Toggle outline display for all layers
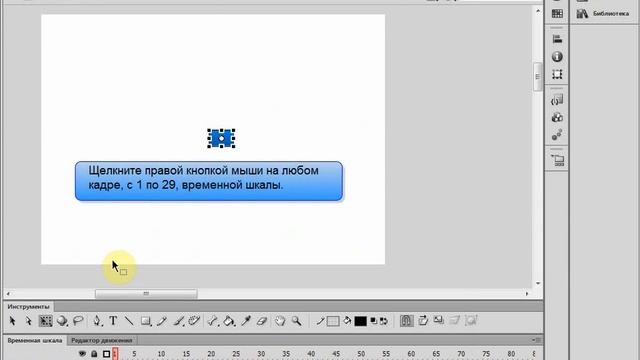Screen dimensions: 640x360 [x=106, y=354]
